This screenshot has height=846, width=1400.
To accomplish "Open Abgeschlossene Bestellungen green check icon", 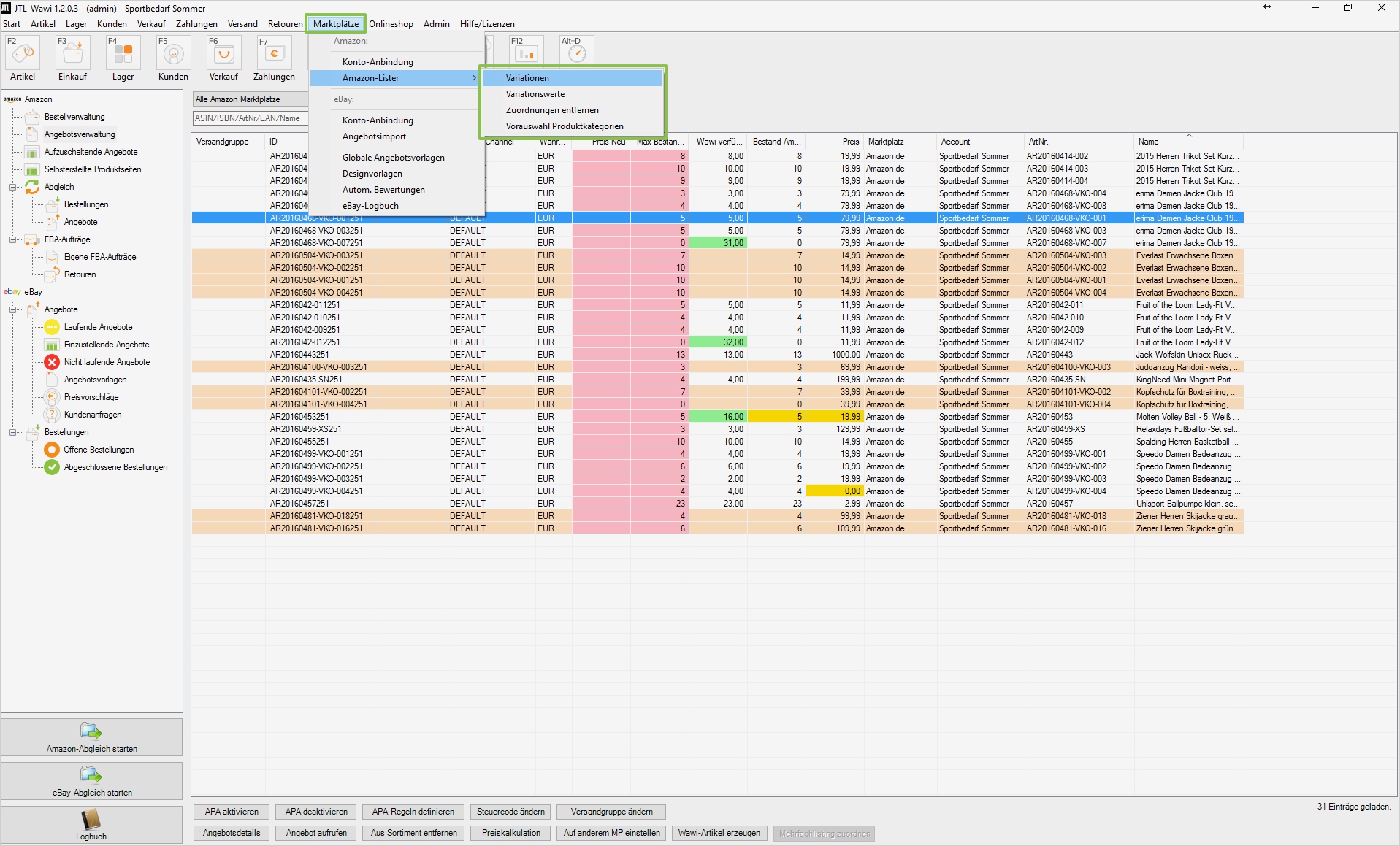I will click(52, 467).
